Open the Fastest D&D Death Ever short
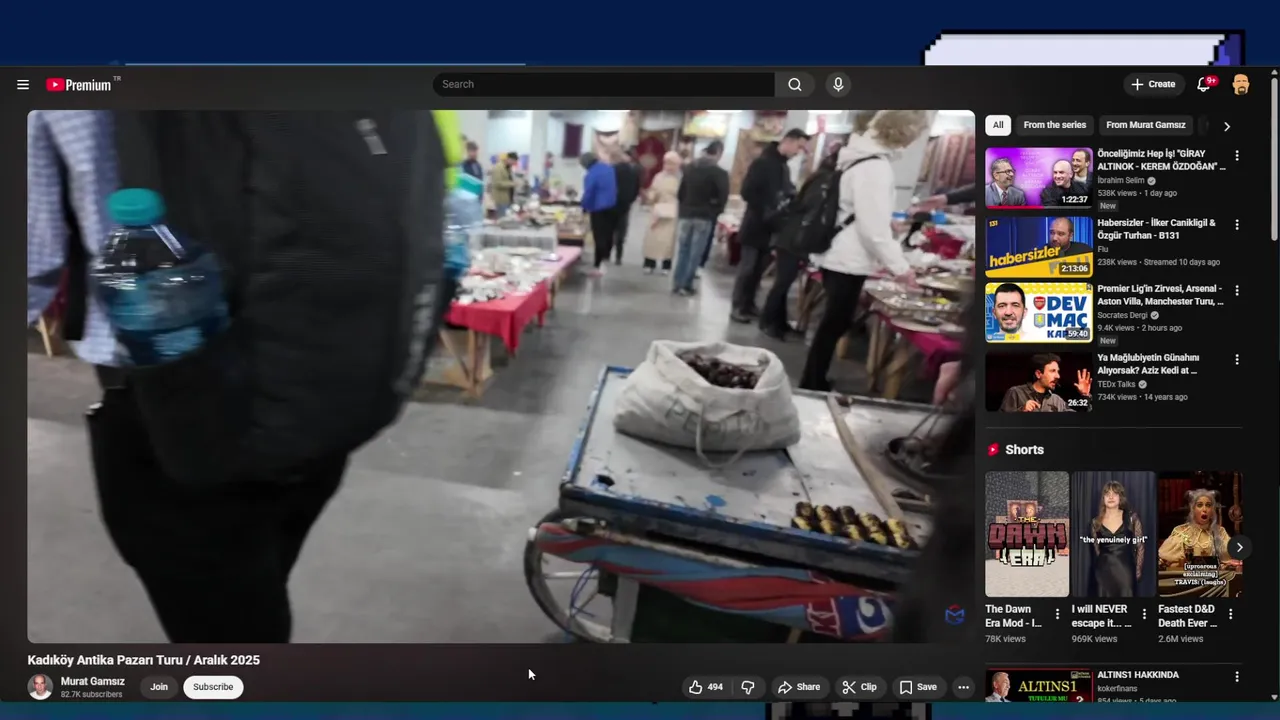The image size is (1280, 720). (1200, 534)
